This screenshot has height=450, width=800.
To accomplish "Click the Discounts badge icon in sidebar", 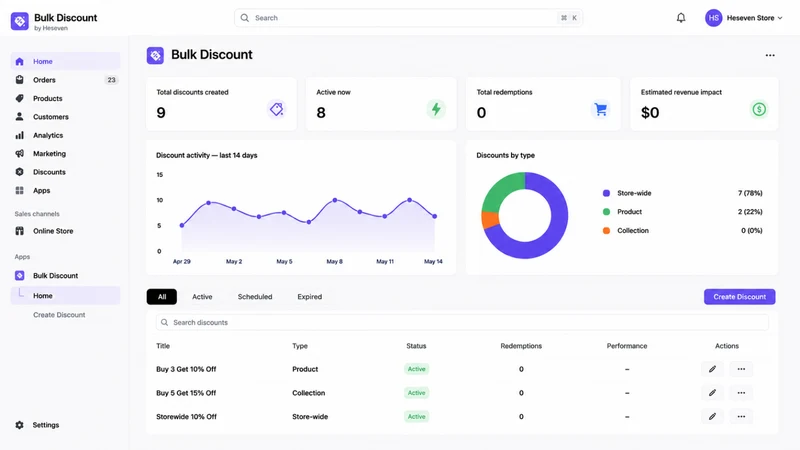I will 19,172.
